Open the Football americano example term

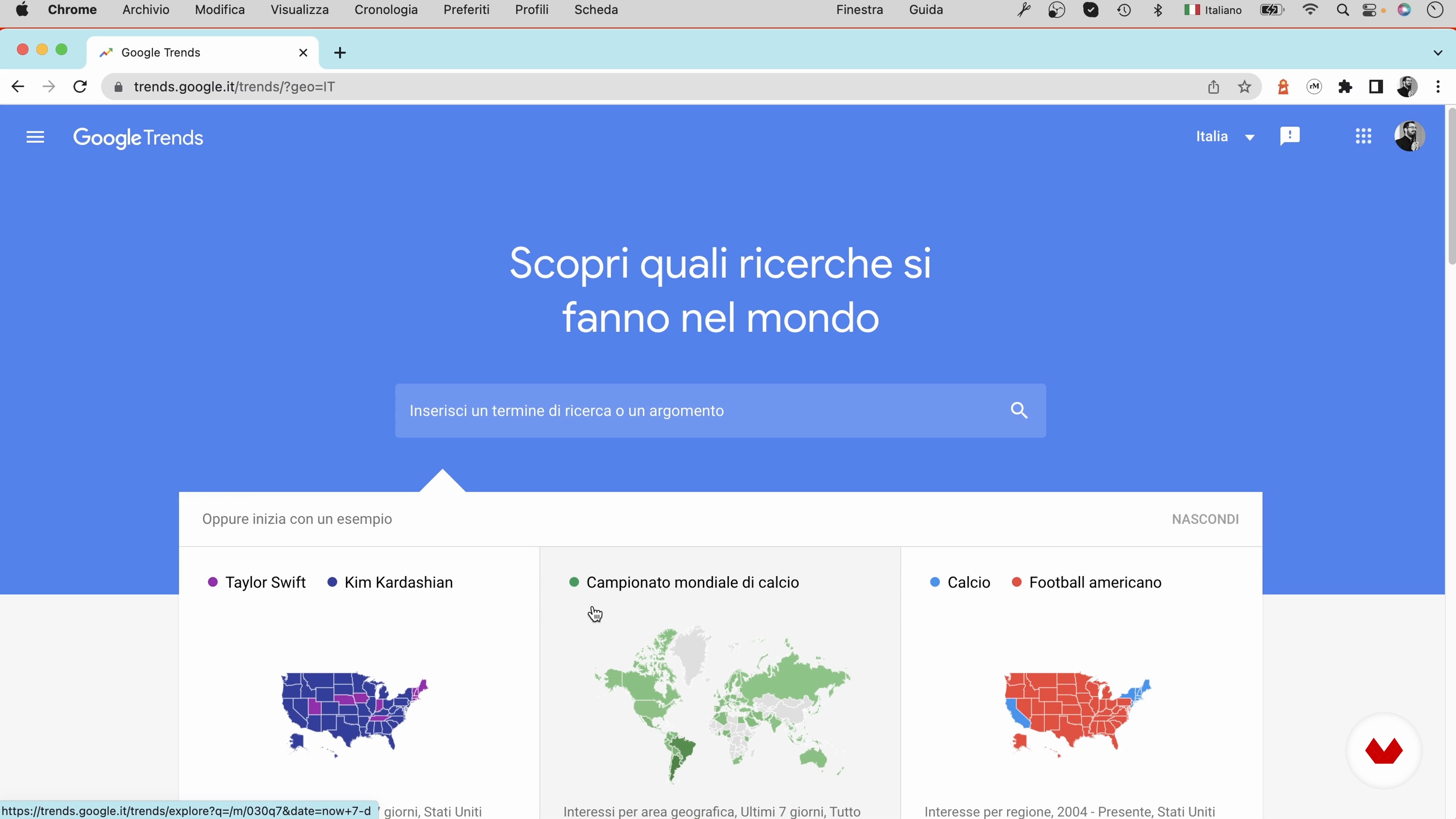coord(1095,582)
